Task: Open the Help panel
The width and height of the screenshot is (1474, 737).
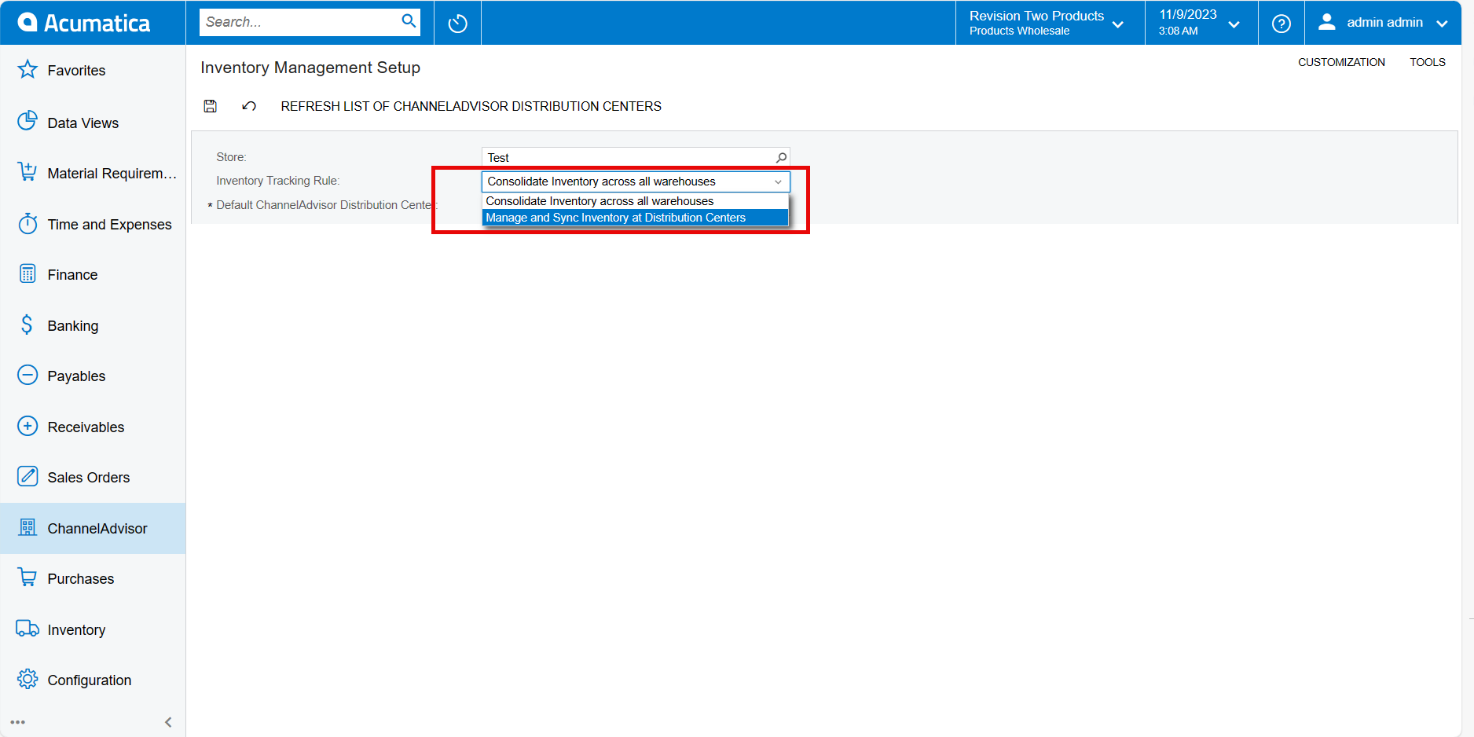Action: click(x=1281, y=22)
